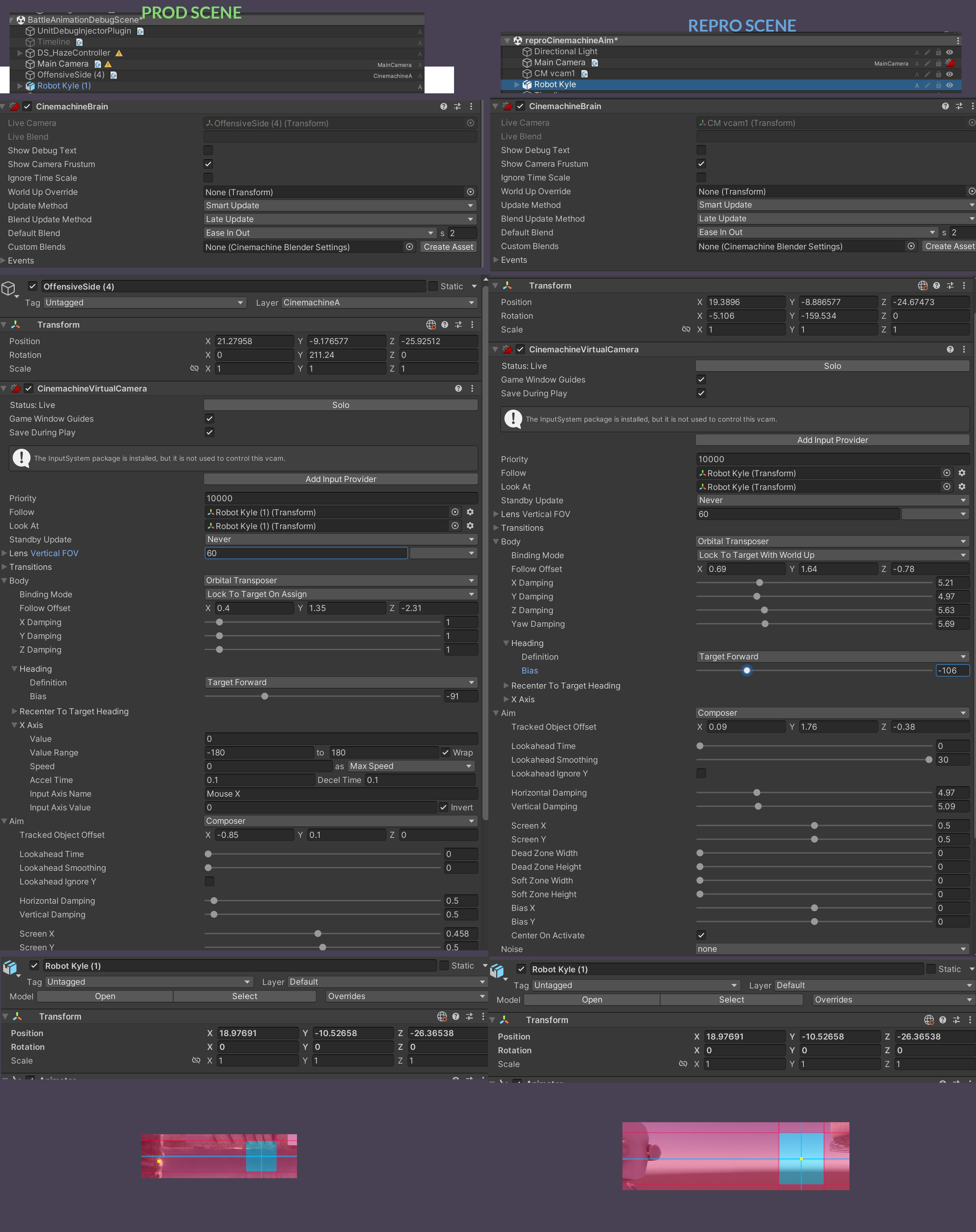Open context menu of prod CinemachineVirtualCamera
The image size is (976, 1232).
[472, 389]
